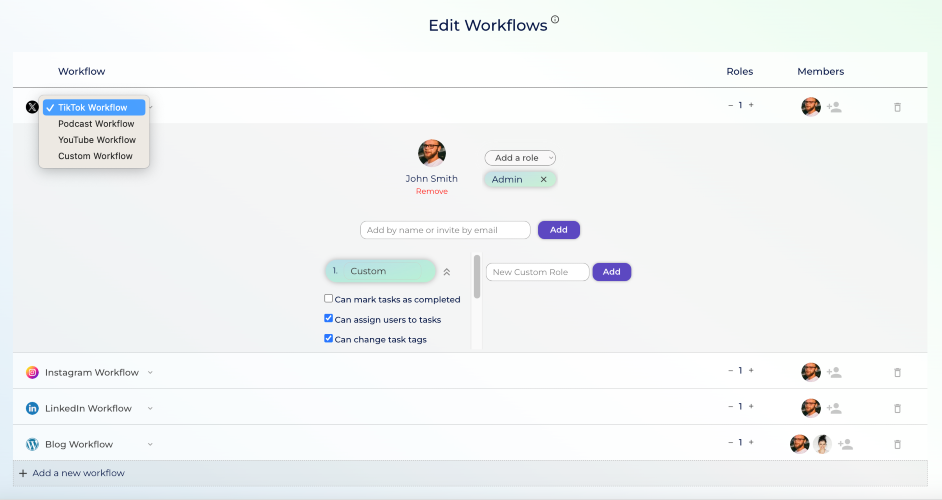Add member icon for Instagram Workflow
Screen dimensions: 942x500
coord(834,373)
